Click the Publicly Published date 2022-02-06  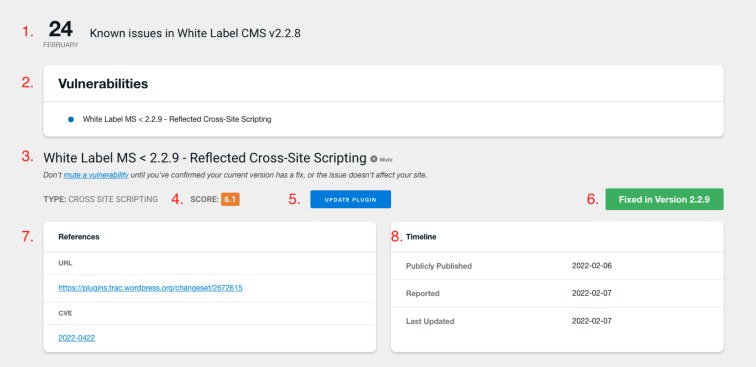[x=592, y=266]
